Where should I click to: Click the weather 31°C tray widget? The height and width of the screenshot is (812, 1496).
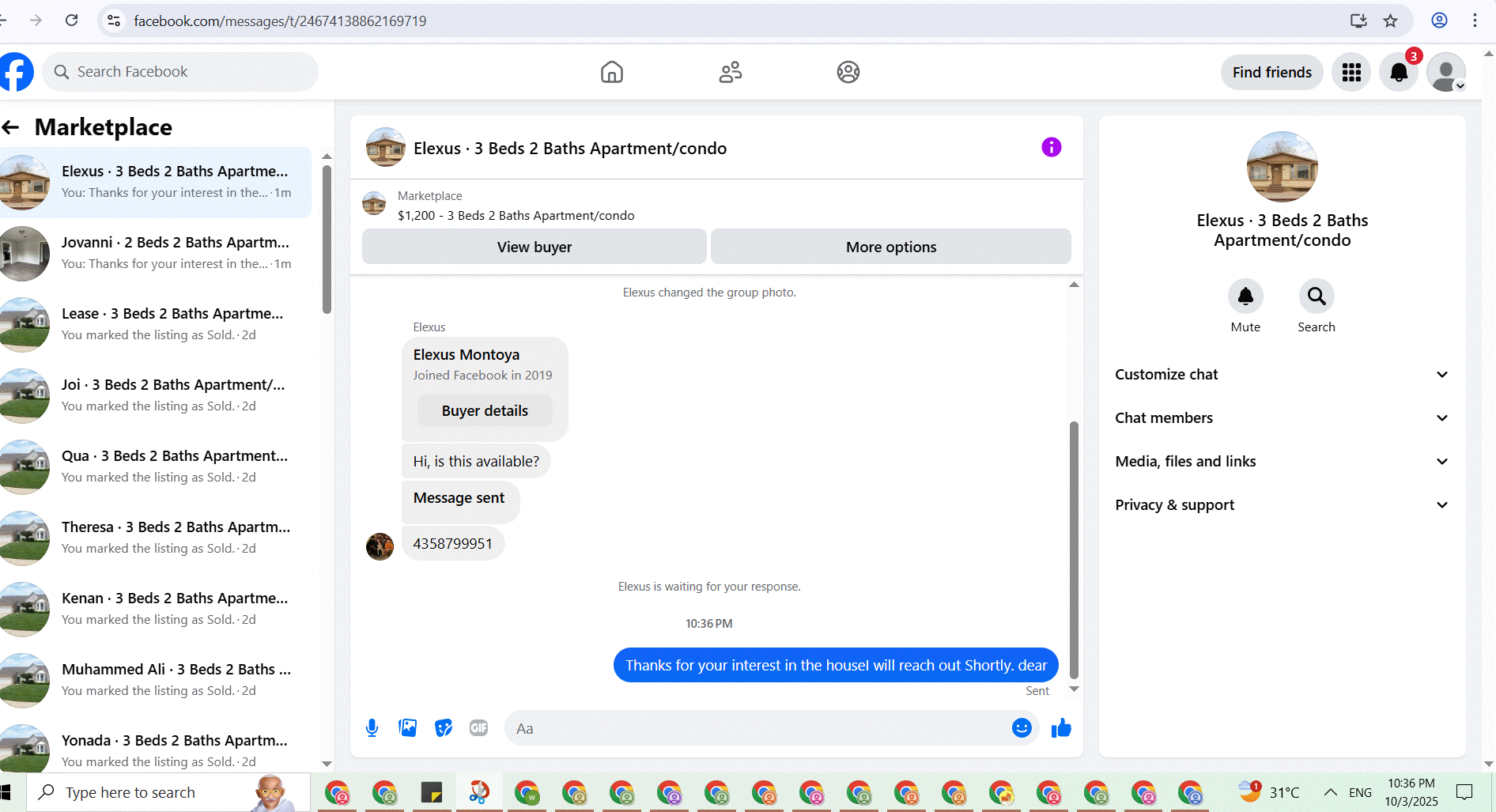click(x=1269, y=792)
